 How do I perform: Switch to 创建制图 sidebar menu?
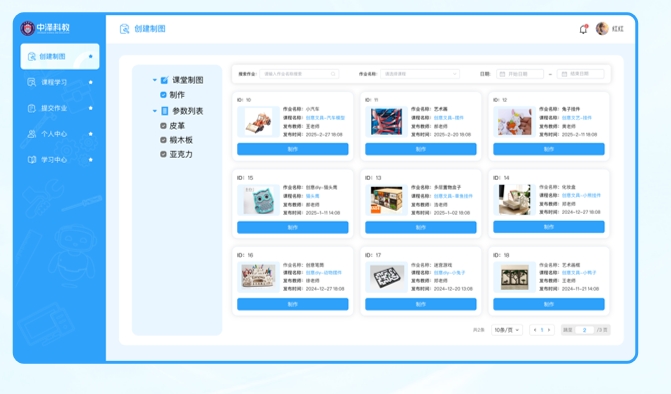(60, 56)
